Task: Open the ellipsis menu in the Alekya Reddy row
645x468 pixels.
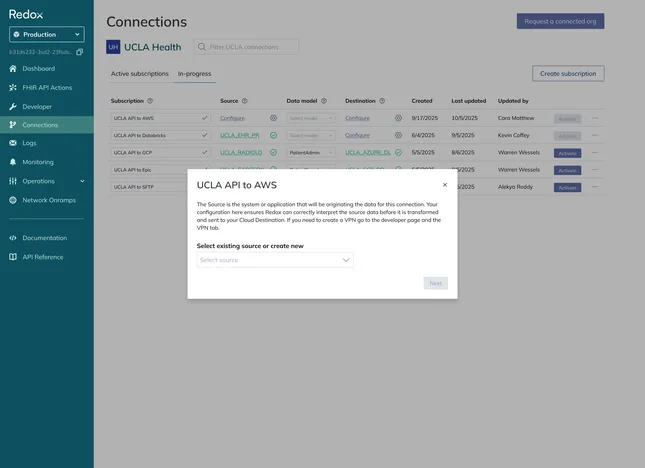Action: point(595,187)
